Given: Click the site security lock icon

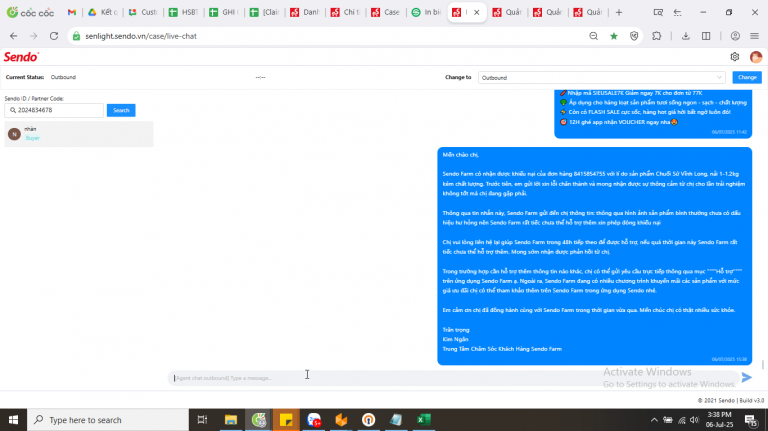Looking at the screenshot, I should pos(76,36).
